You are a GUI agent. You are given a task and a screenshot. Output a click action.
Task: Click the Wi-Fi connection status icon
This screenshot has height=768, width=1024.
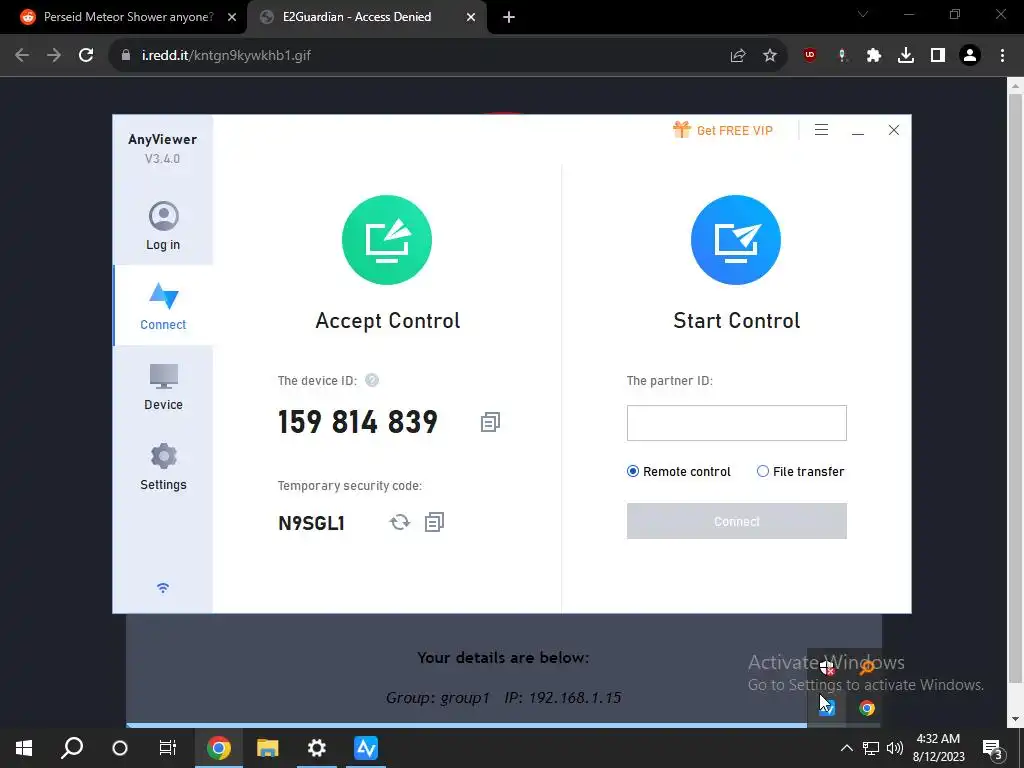point(163,588)
